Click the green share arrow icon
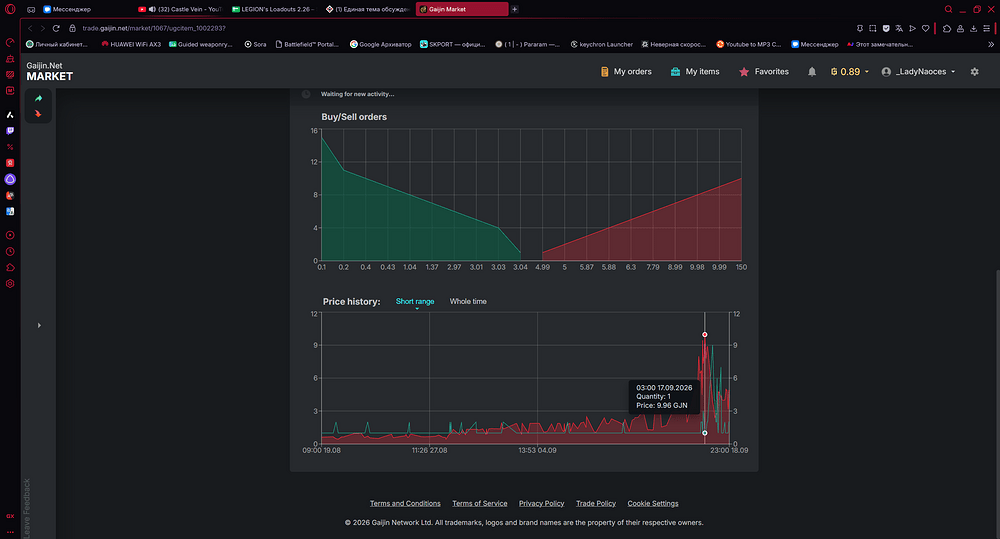Image resolution: width=1000 pixels, height=539 pixels. pos(38,98)
